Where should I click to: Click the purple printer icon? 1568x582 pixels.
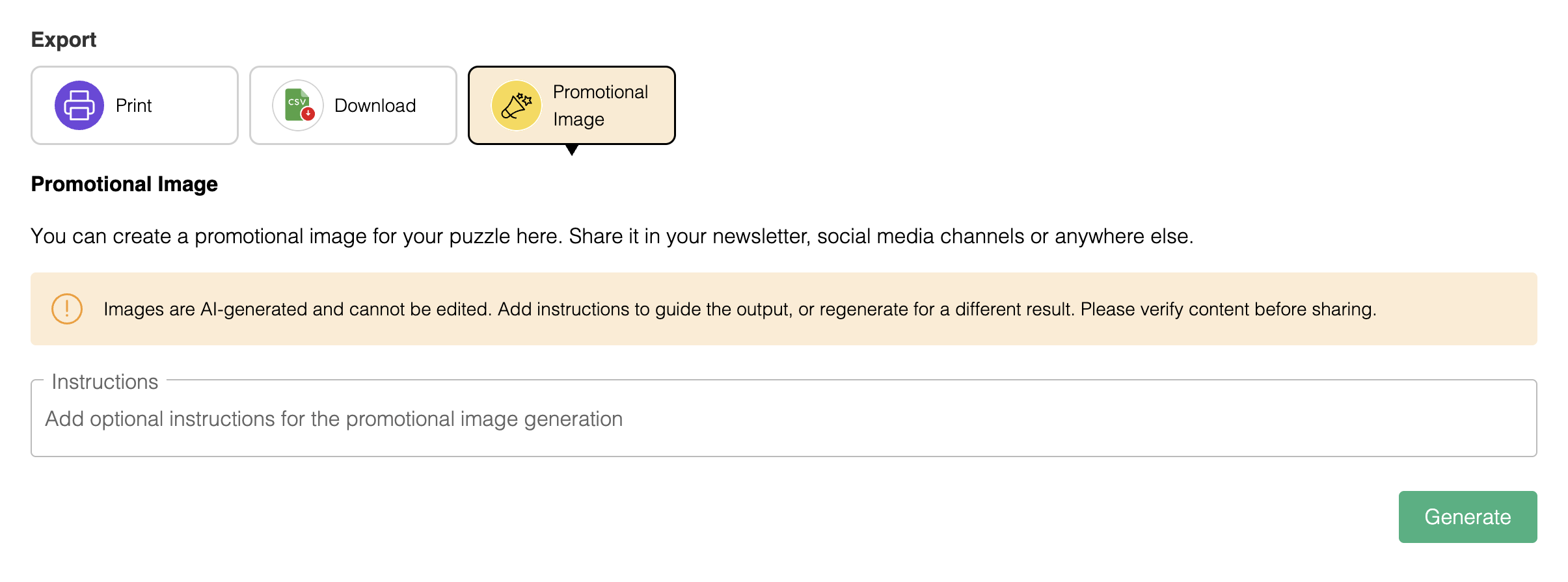79,105
